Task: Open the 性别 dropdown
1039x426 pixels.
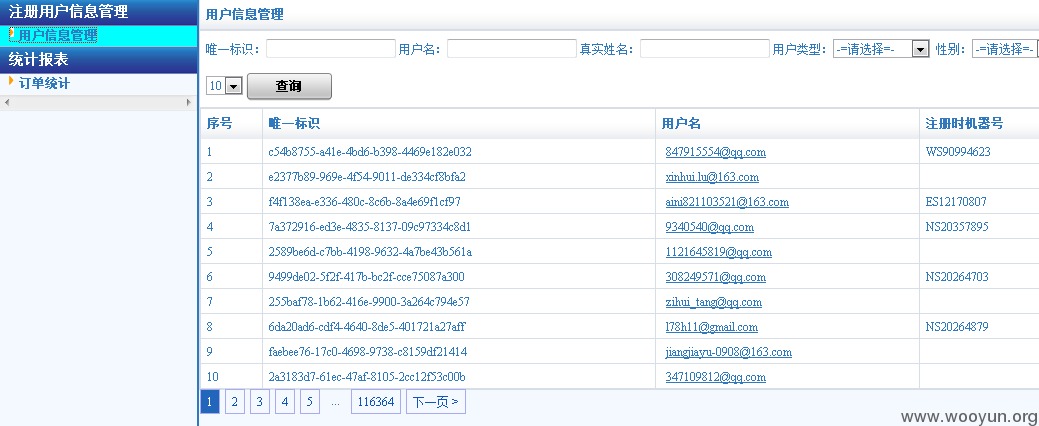Action: tap(1005, 49)
